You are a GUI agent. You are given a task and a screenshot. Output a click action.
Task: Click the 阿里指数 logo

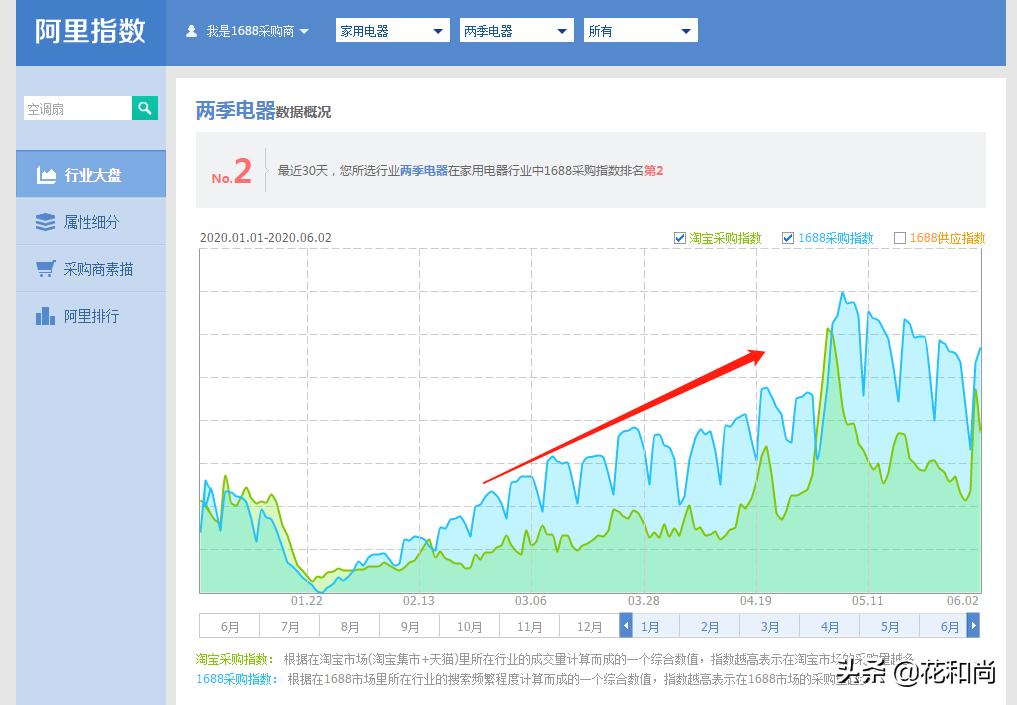[88, 31]
